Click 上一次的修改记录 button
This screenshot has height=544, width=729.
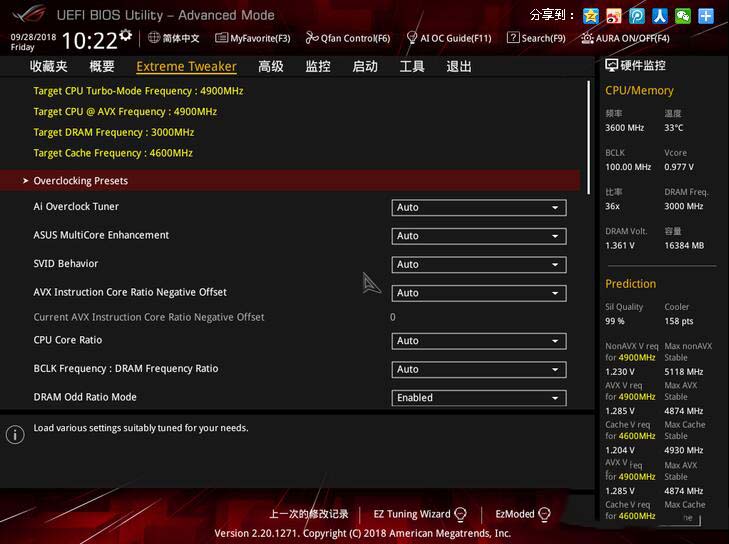[309, 514]
